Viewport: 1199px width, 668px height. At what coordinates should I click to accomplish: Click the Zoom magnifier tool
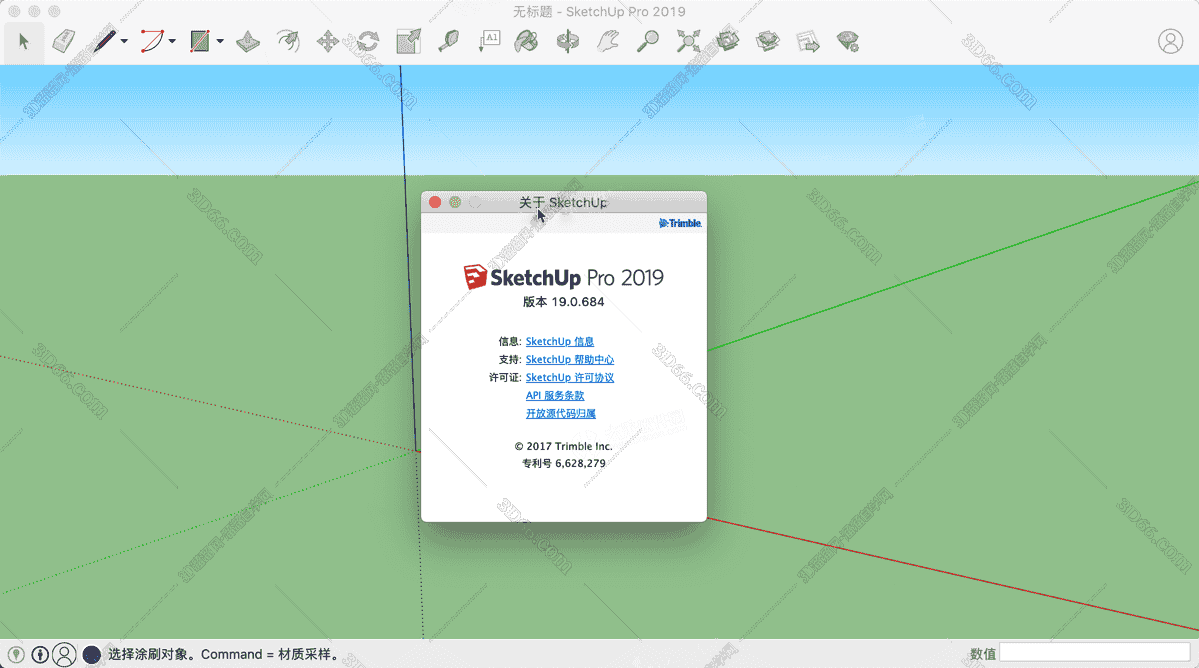[x=649, y=41]
